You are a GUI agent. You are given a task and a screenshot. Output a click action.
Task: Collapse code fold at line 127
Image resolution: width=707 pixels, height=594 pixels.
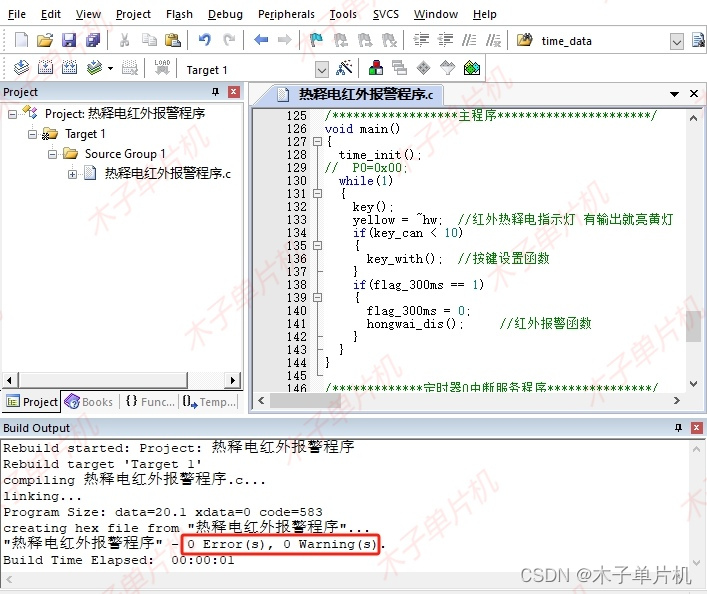click(317, 142)
